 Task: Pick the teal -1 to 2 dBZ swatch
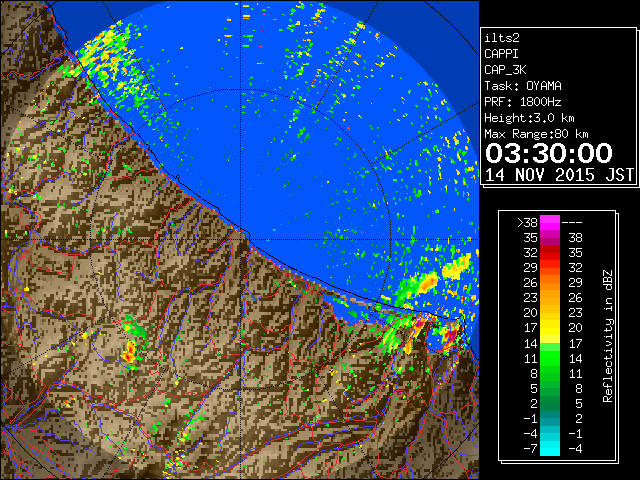550,418
